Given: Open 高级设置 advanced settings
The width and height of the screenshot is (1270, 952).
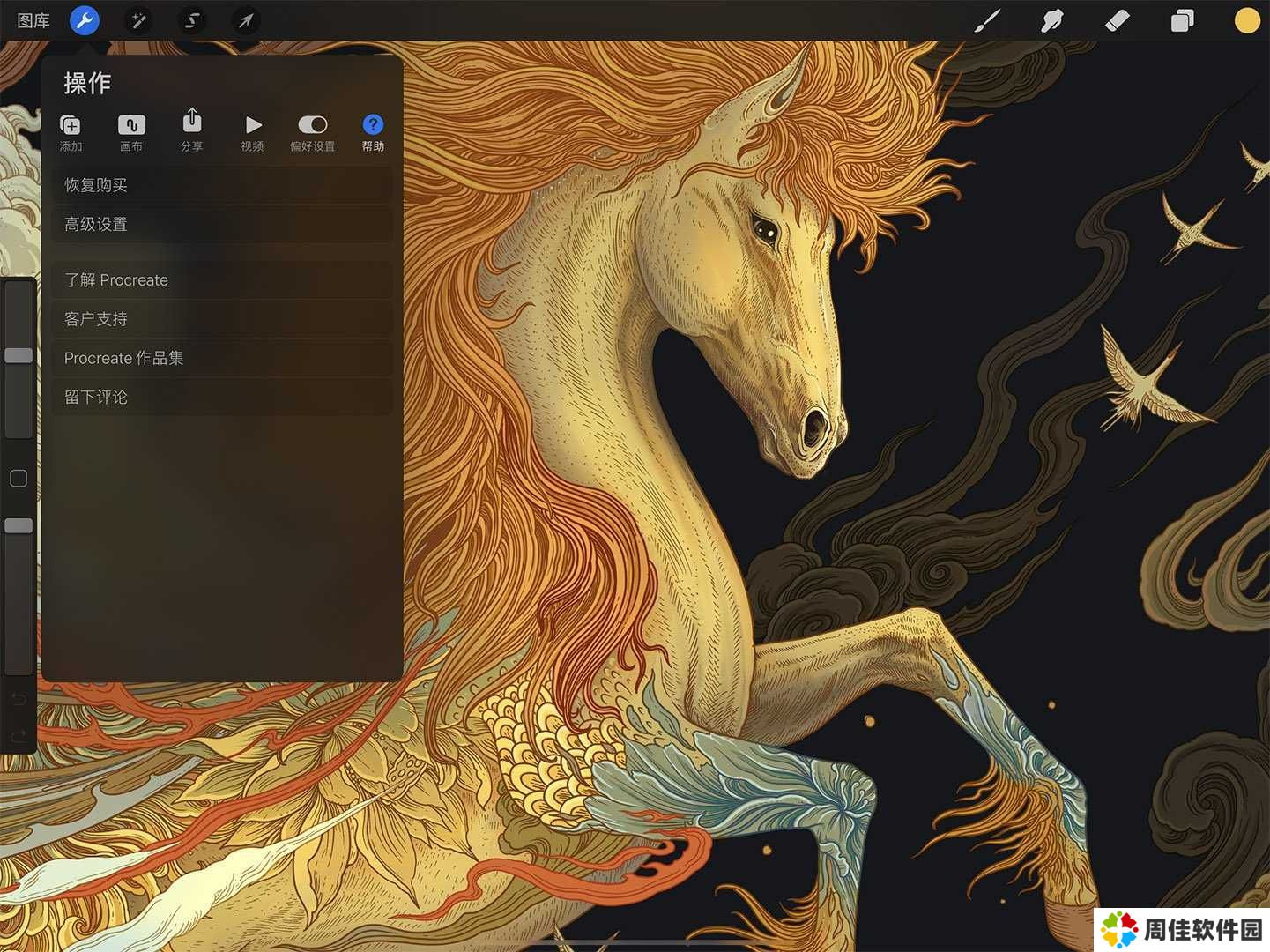Looking at the screenshot, I should 220,224.
